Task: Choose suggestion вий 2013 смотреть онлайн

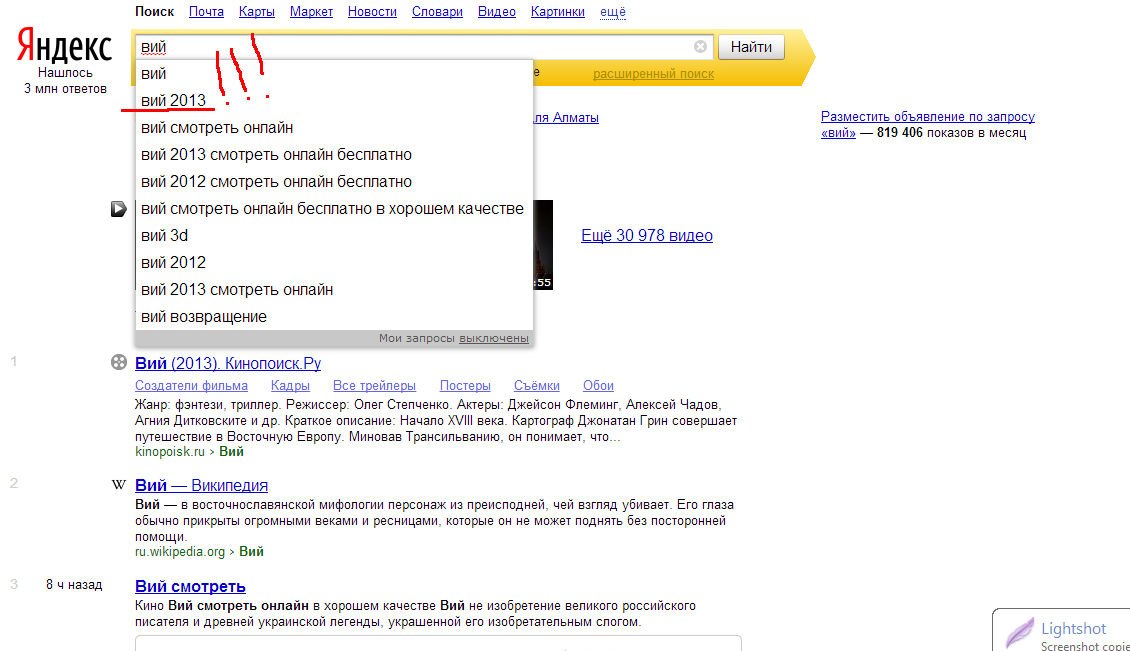Action: (x=334, y=290)
